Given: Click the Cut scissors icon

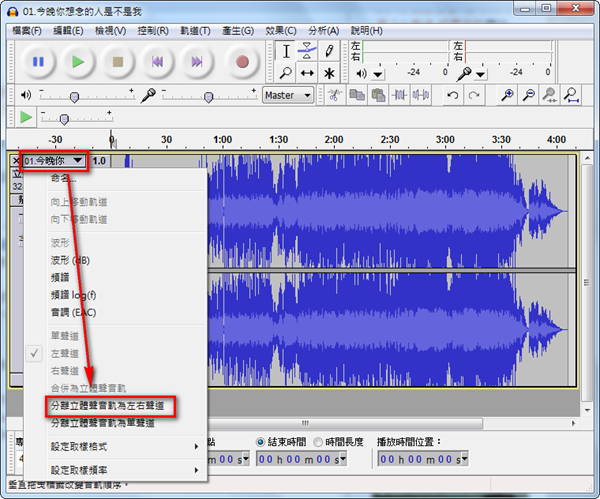Looking at the screenshot, I should point(335,95).
